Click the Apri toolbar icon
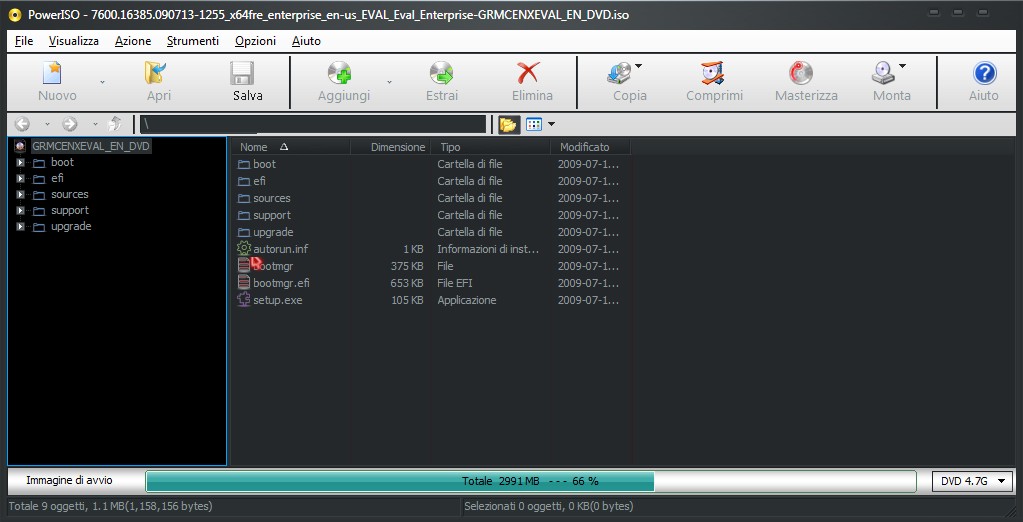This screenshot has height=522, width=1023. [x=156, y=72]
